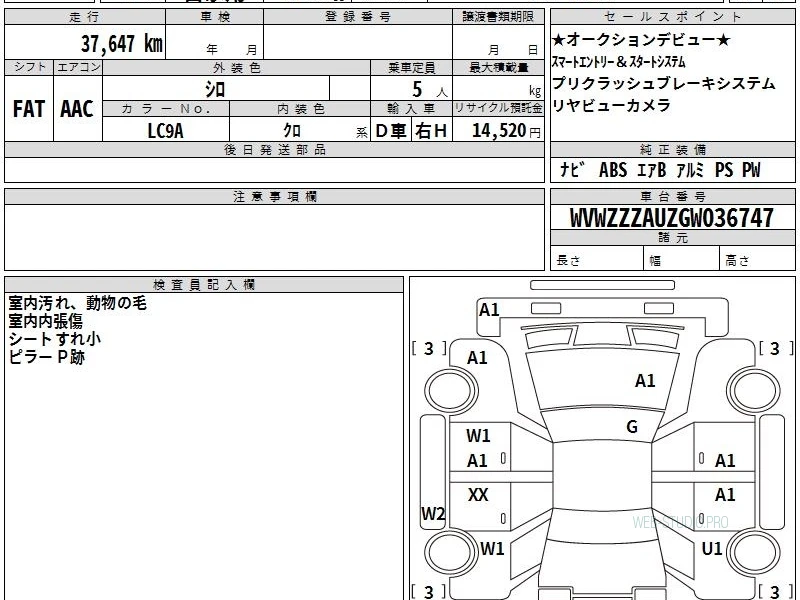Select the U1 mark on the diagram
Screen dimensions: 800x600
pyautogui.click(x=712, y=549)
